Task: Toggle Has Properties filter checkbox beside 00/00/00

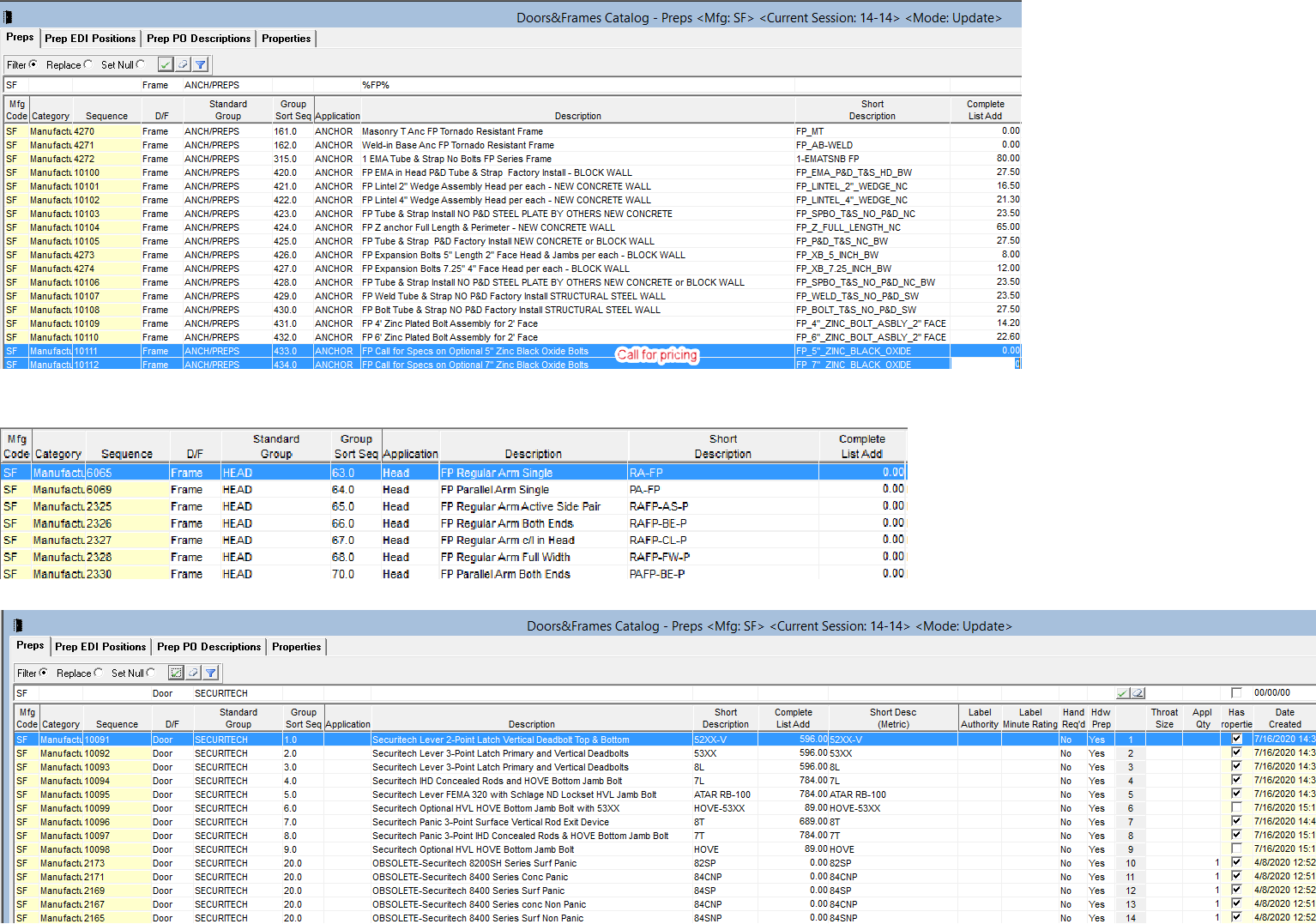Action: (1236, 693)
